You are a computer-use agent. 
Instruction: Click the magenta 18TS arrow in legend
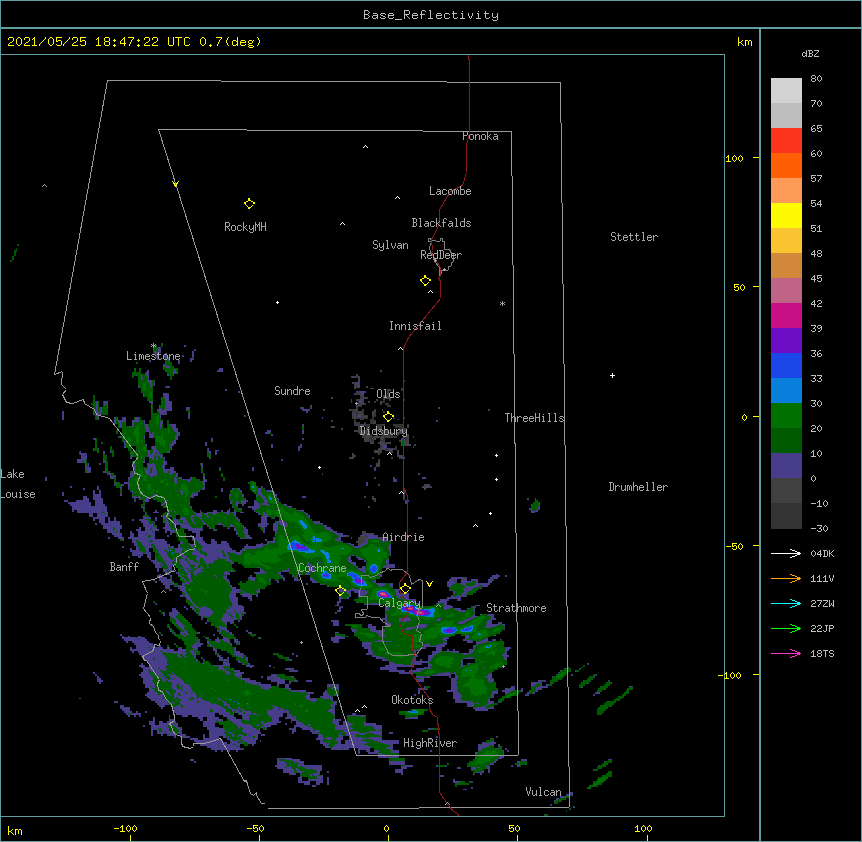coord(786,653)
